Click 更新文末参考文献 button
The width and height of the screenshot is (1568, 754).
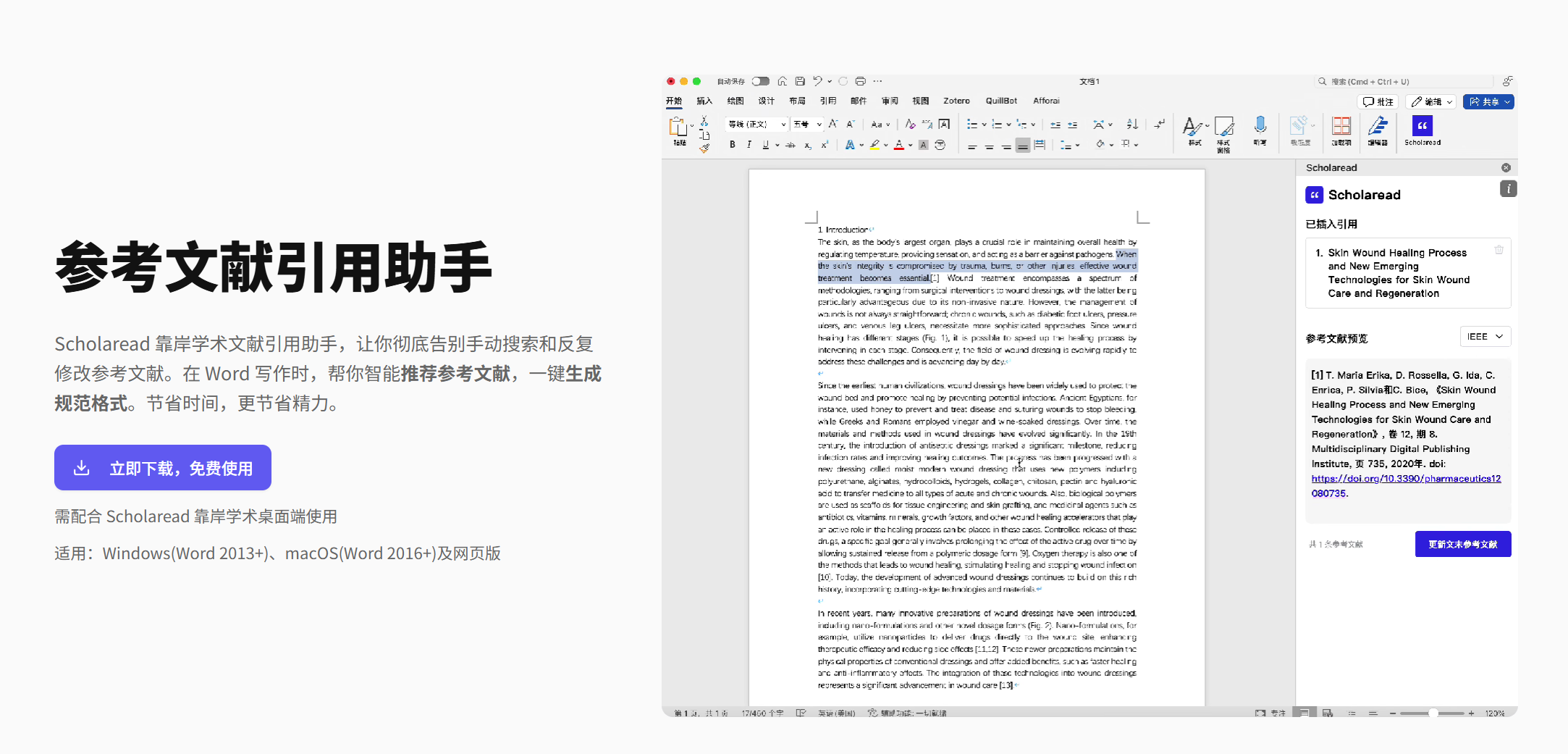(x=1463, y=544)
